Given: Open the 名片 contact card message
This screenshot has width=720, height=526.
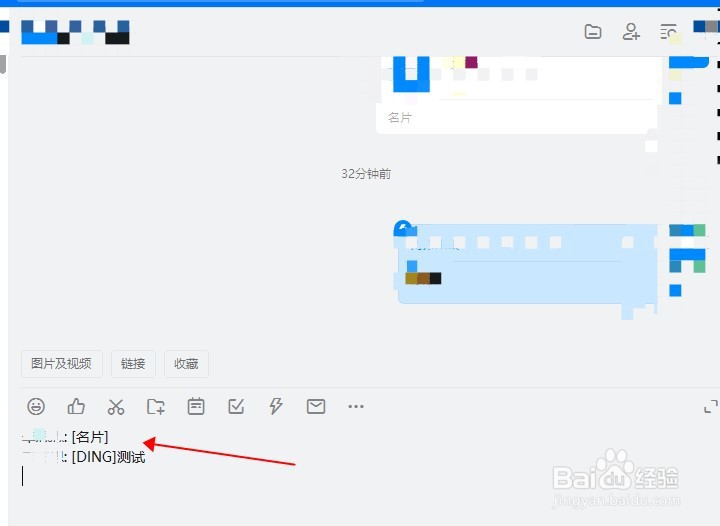Looking at the screenshot, I should [x=517, y=94].
